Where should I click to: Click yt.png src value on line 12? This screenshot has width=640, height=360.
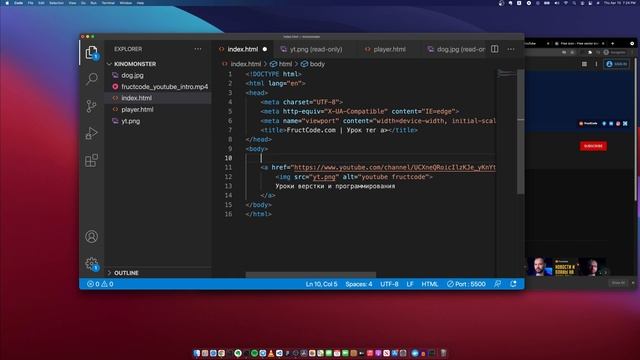point(324,177)
